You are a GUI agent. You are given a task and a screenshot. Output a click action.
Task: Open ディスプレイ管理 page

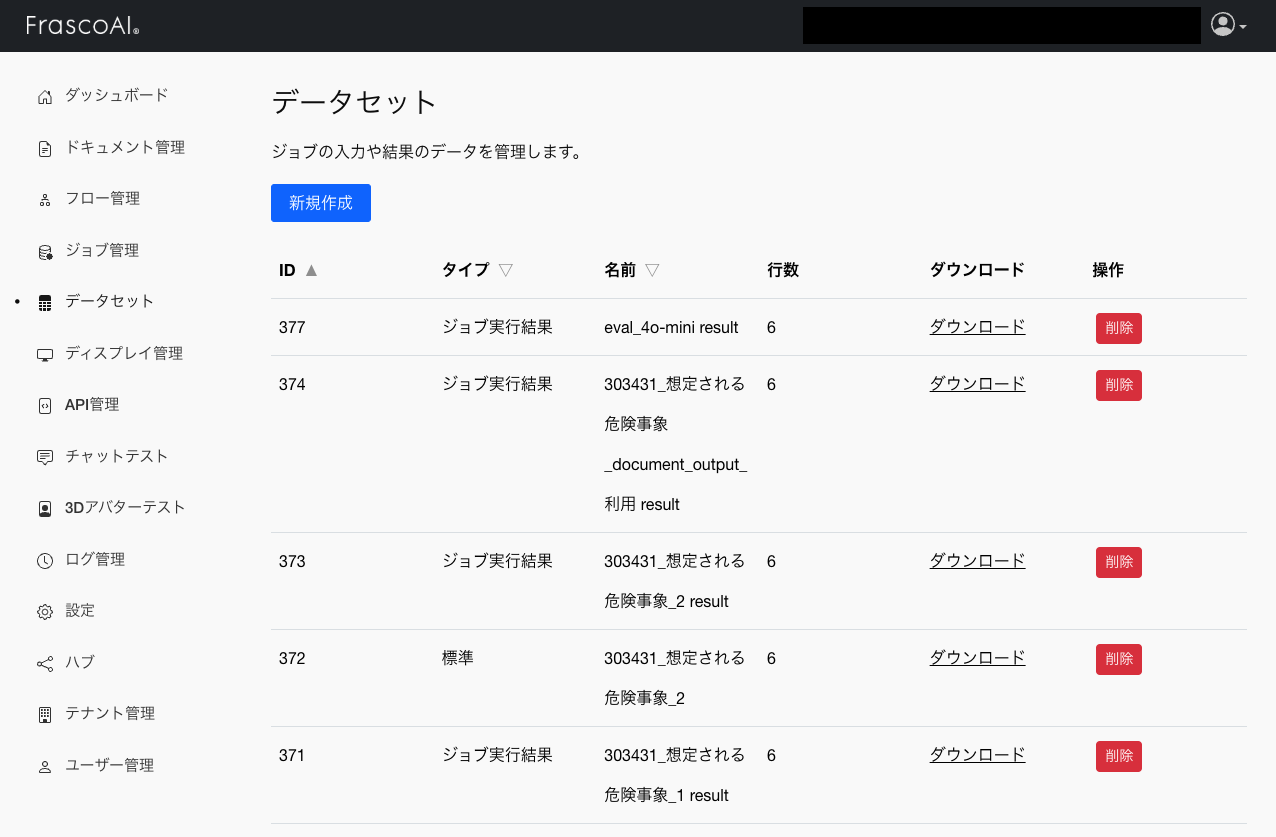click(x=124, y=353)
